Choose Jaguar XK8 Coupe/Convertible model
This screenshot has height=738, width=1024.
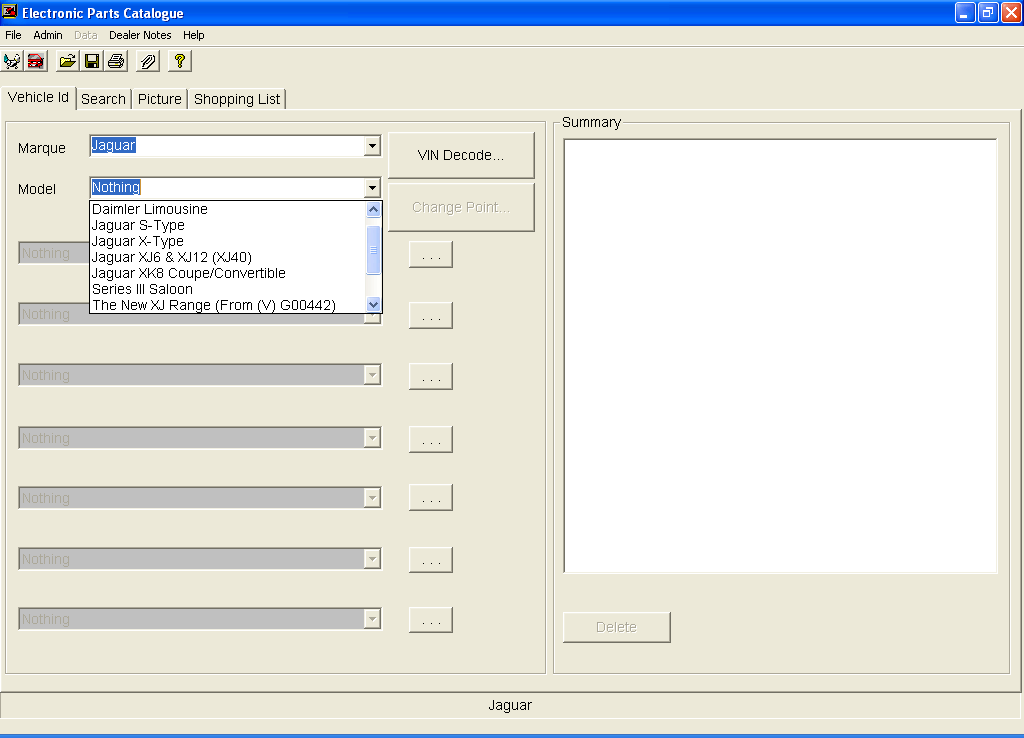coord(227,273)
